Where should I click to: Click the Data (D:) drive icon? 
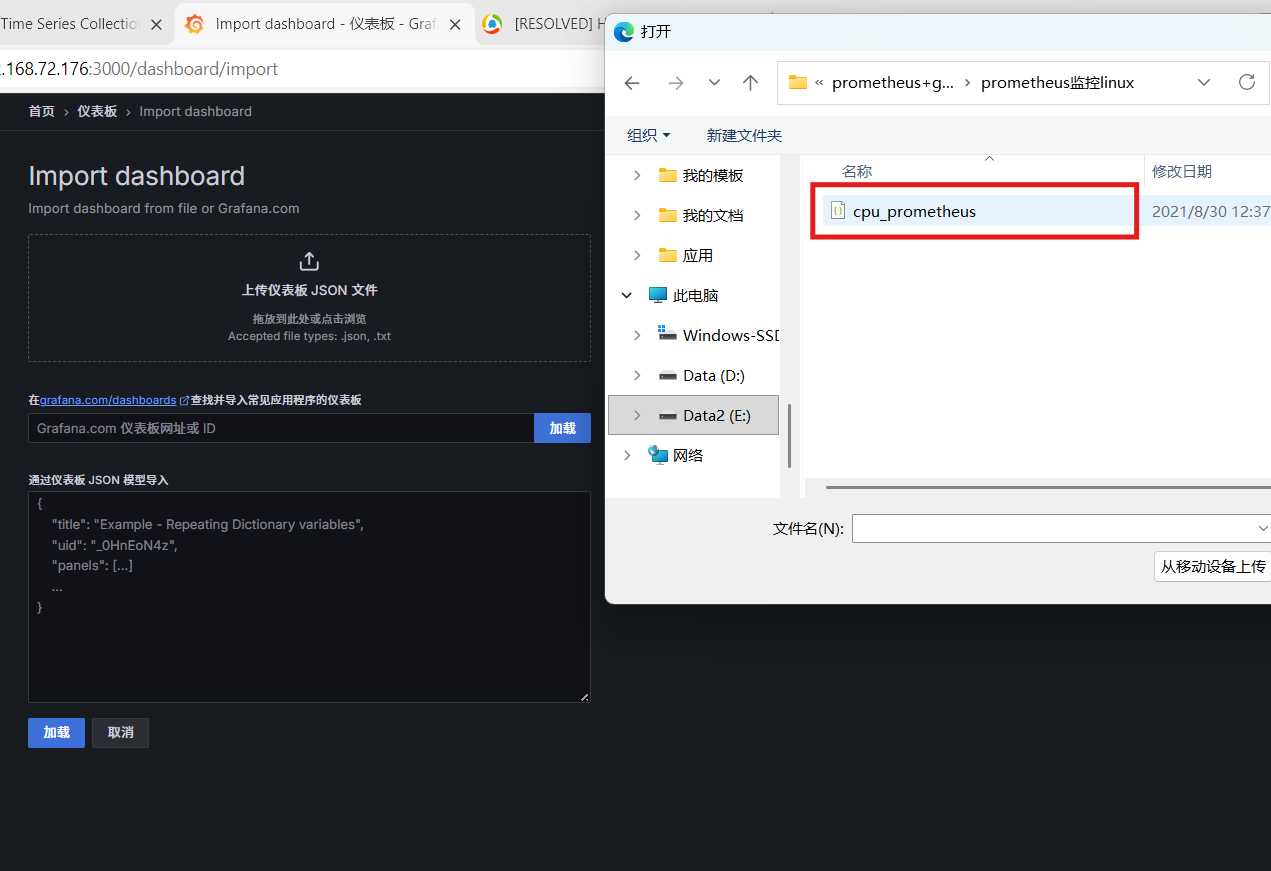[x=667, y=375]
